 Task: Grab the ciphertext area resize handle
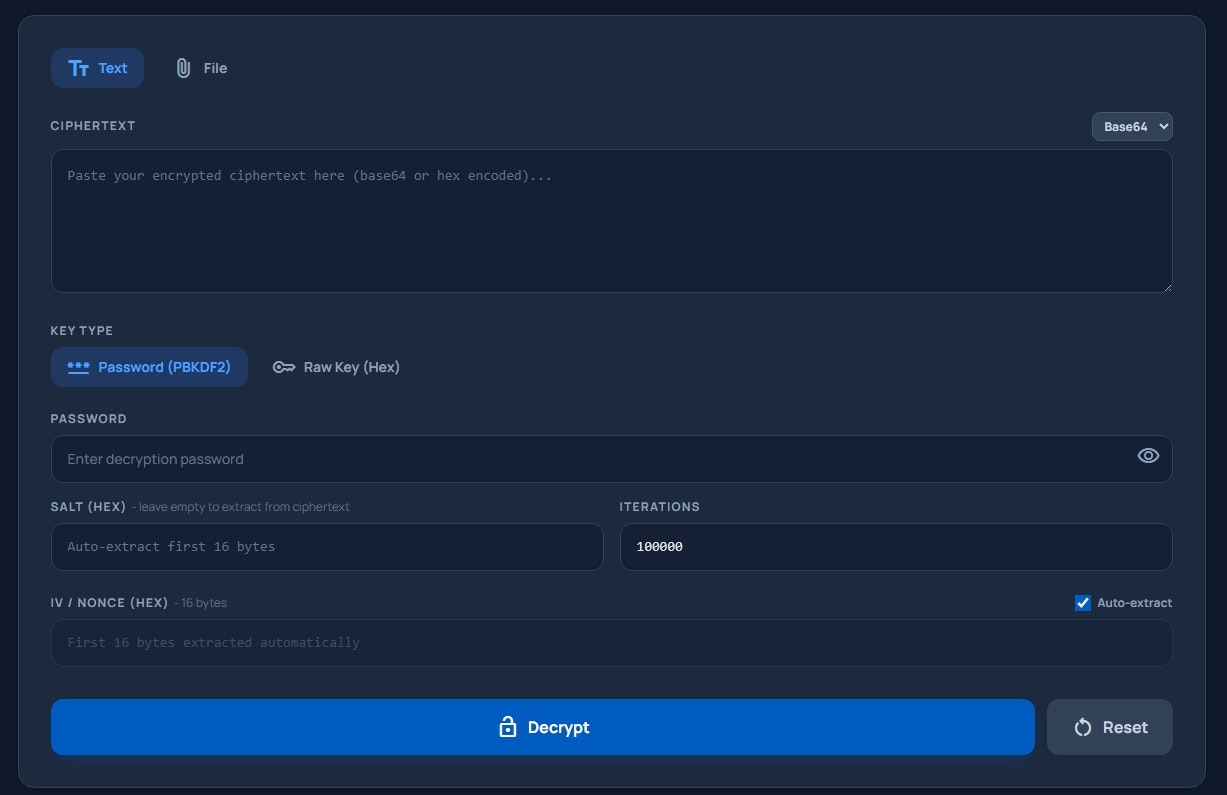click(x=1166, y=286)
